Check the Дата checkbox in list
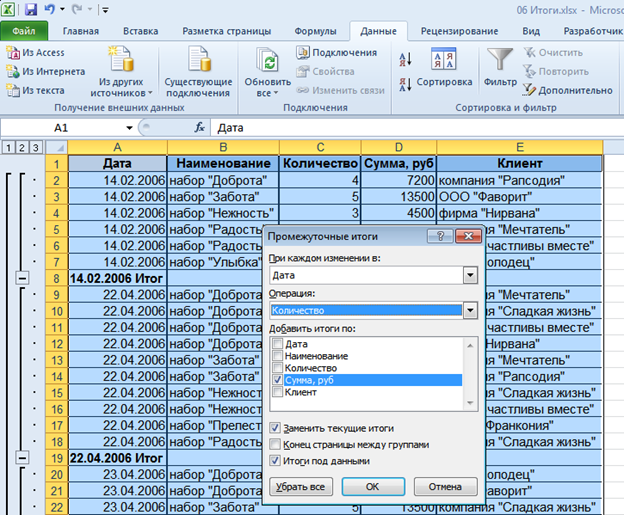This screenshot has height=515, width=624. tap(278, 343)
